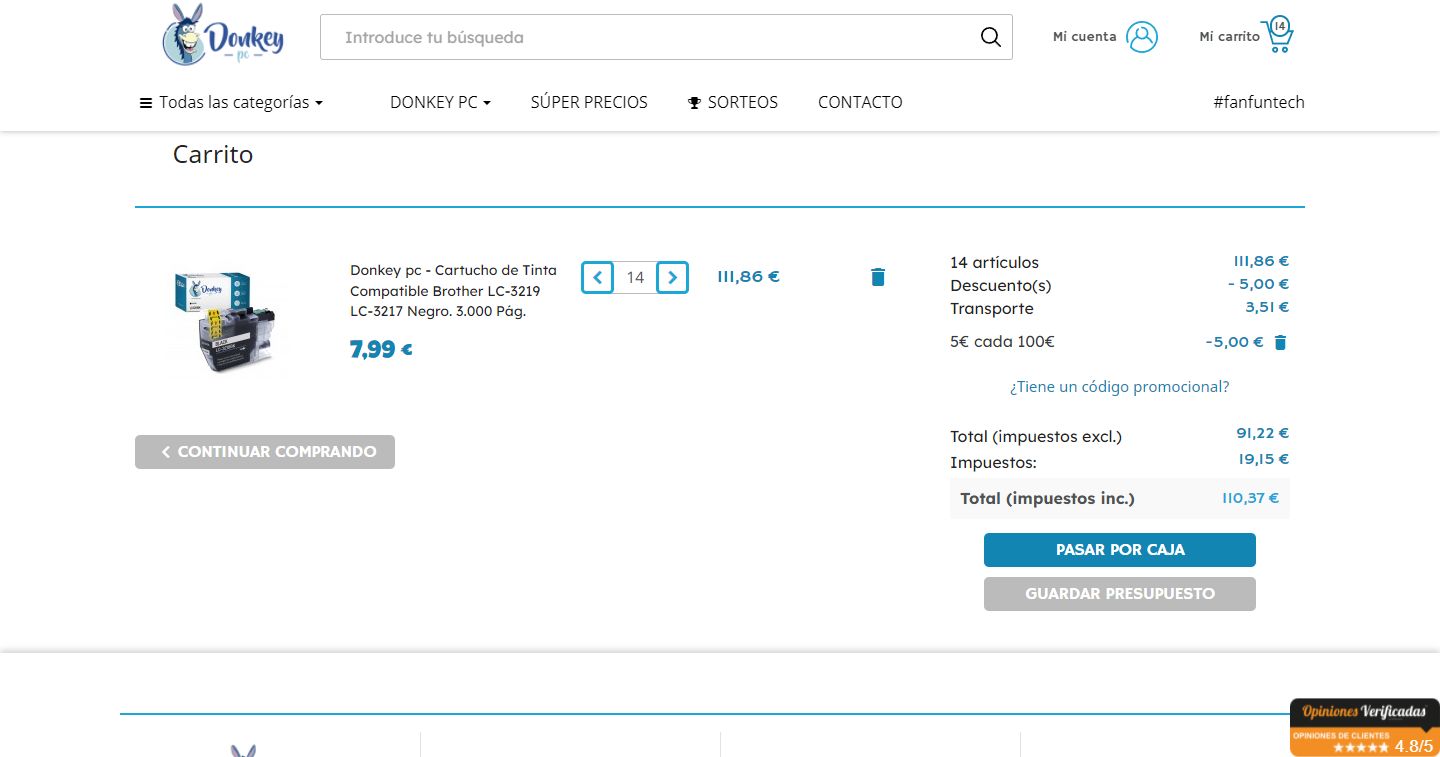The height and width of the screenshot is (757, 1440).
Task: Open the DONKEY PC dropdown
Action: coord(440,102)
